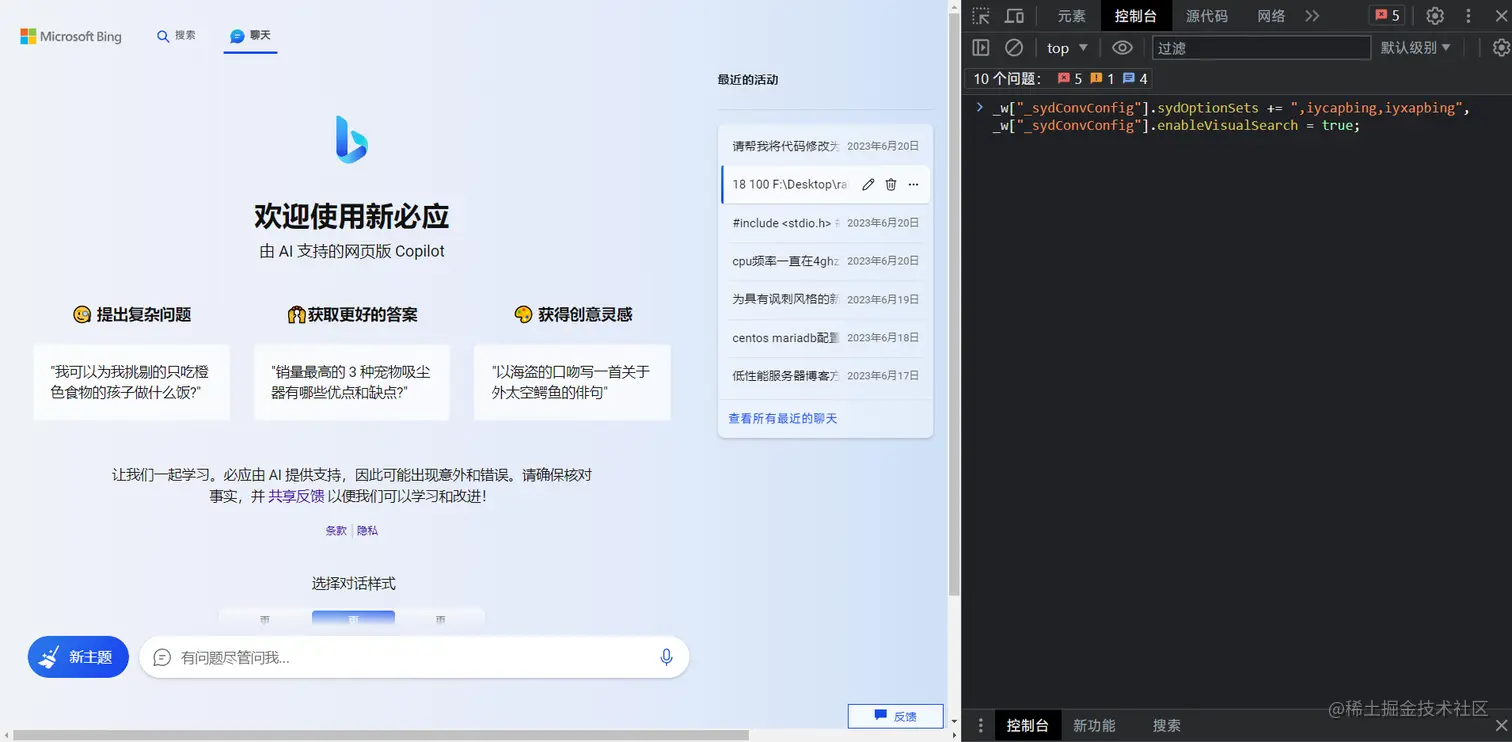Clear the console with the ban icon
Screen dimensions: 1512x742
1014,48
